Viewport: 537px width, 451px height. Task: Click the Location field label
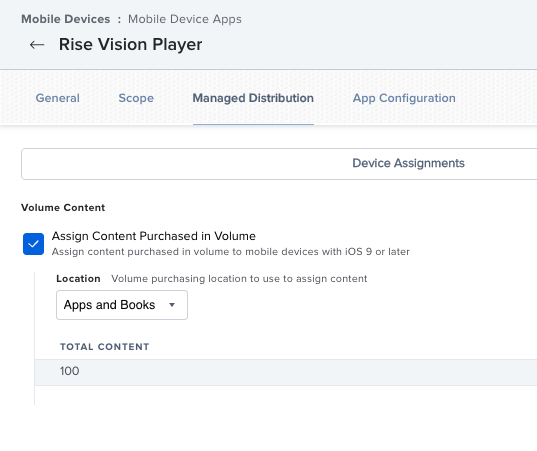[78, 278]
